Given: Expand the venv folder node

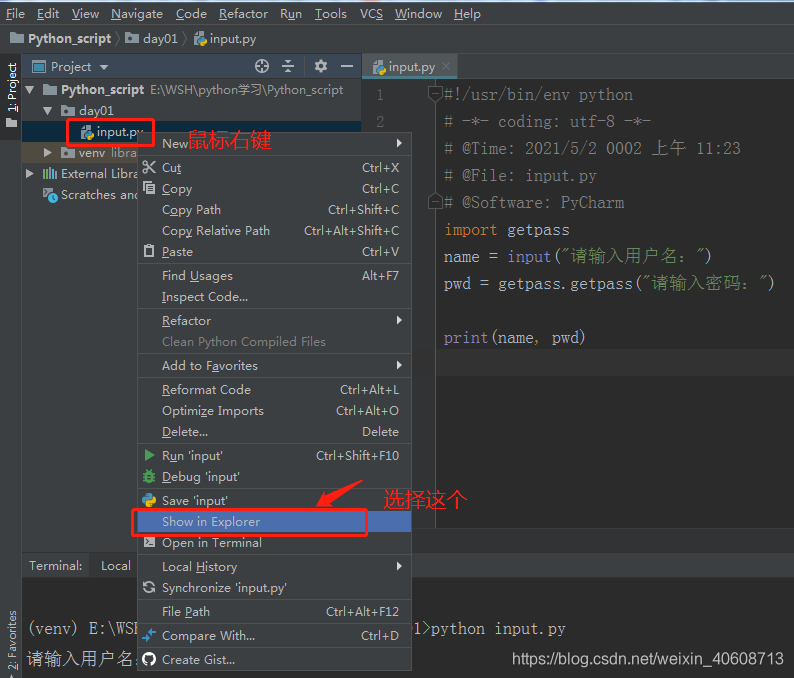Looking at the screenshot, I should (x=48, y=152).
